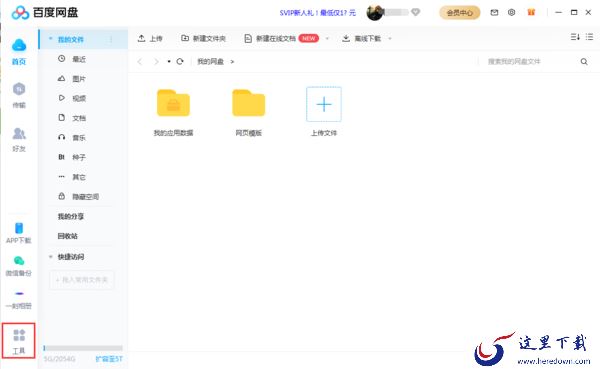Click 新建在线文档 new online document
600x369 pixels.
coord(281,38)
